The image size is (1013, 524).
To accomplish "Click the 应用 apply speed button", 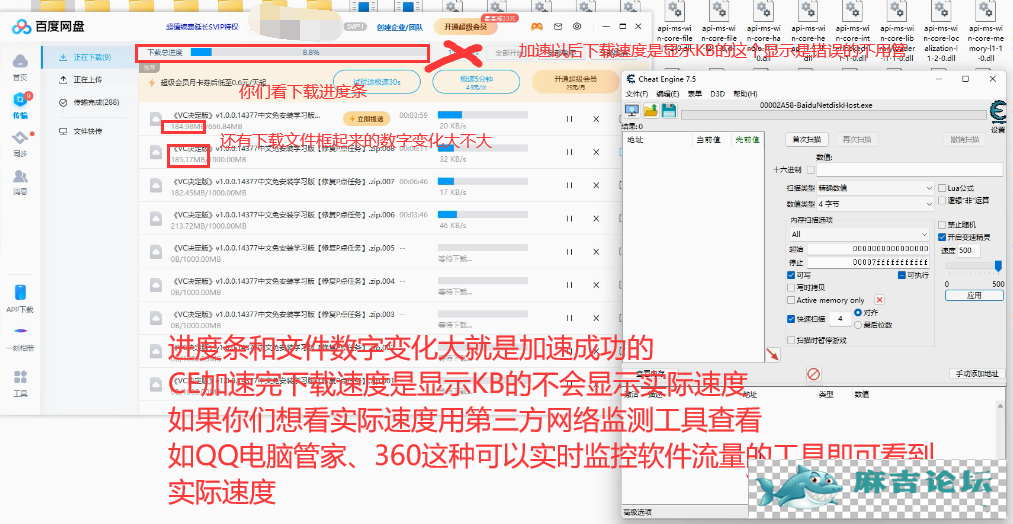I will click(974, 295).
